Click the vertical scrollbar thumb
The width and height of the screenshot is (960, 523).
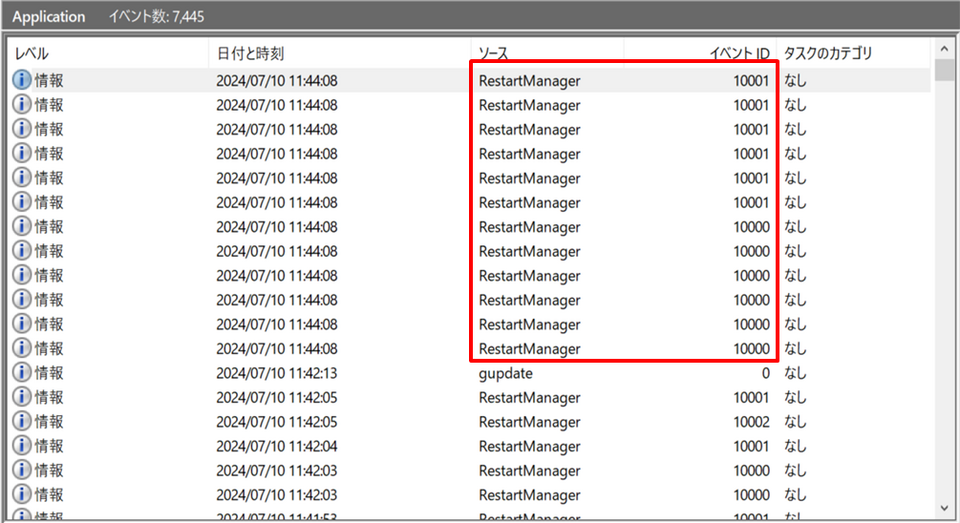click(943, 70)
